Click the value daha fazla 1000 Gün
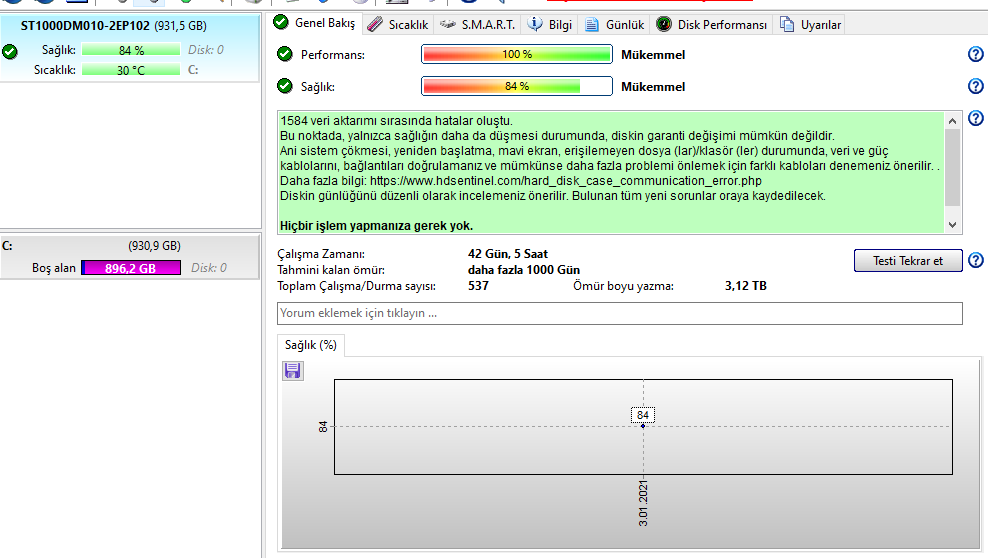Screen dimensions: 988x558 524,270
